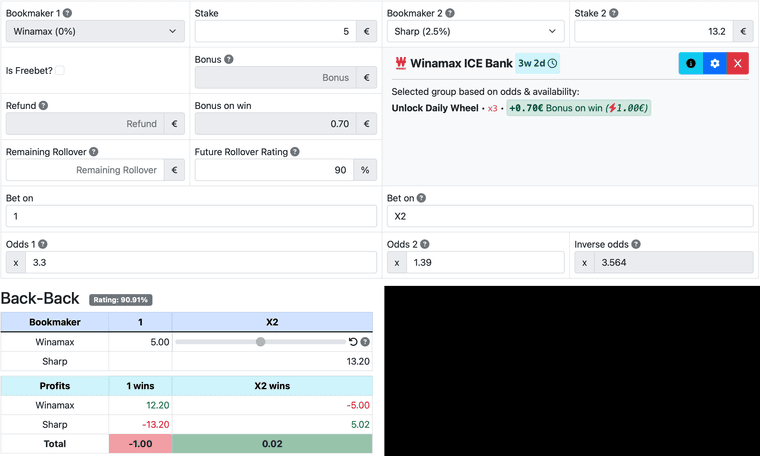Click left Bet on field containing 1

191,216
